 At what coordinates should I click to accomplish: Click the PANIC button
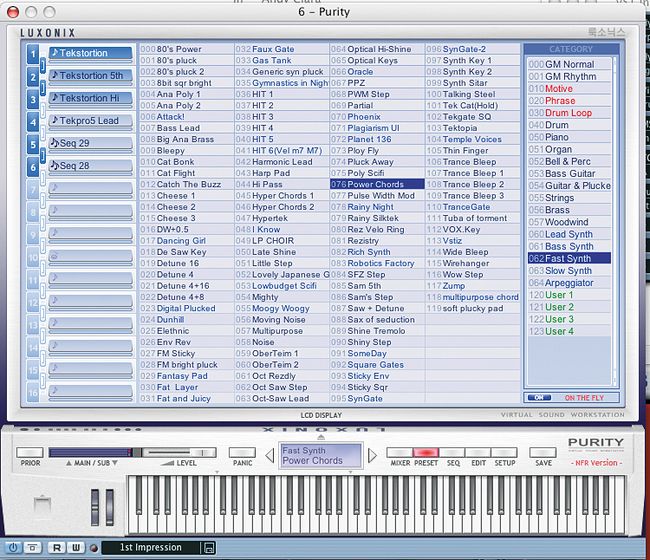tap(243, 452)
